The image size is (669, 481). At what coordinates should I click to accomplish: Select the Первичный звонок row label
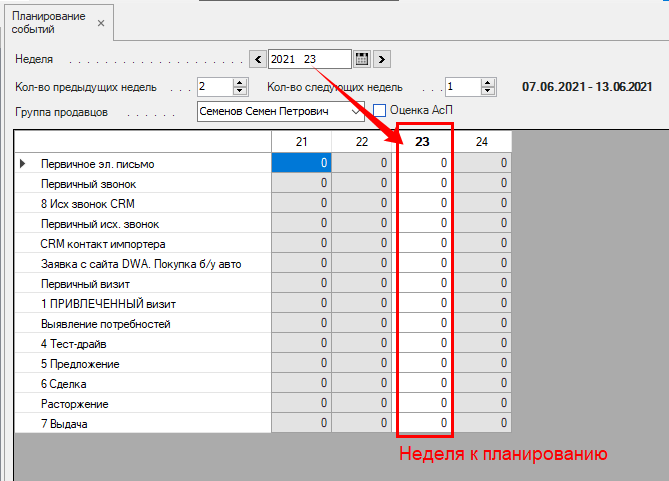[88, 184]
